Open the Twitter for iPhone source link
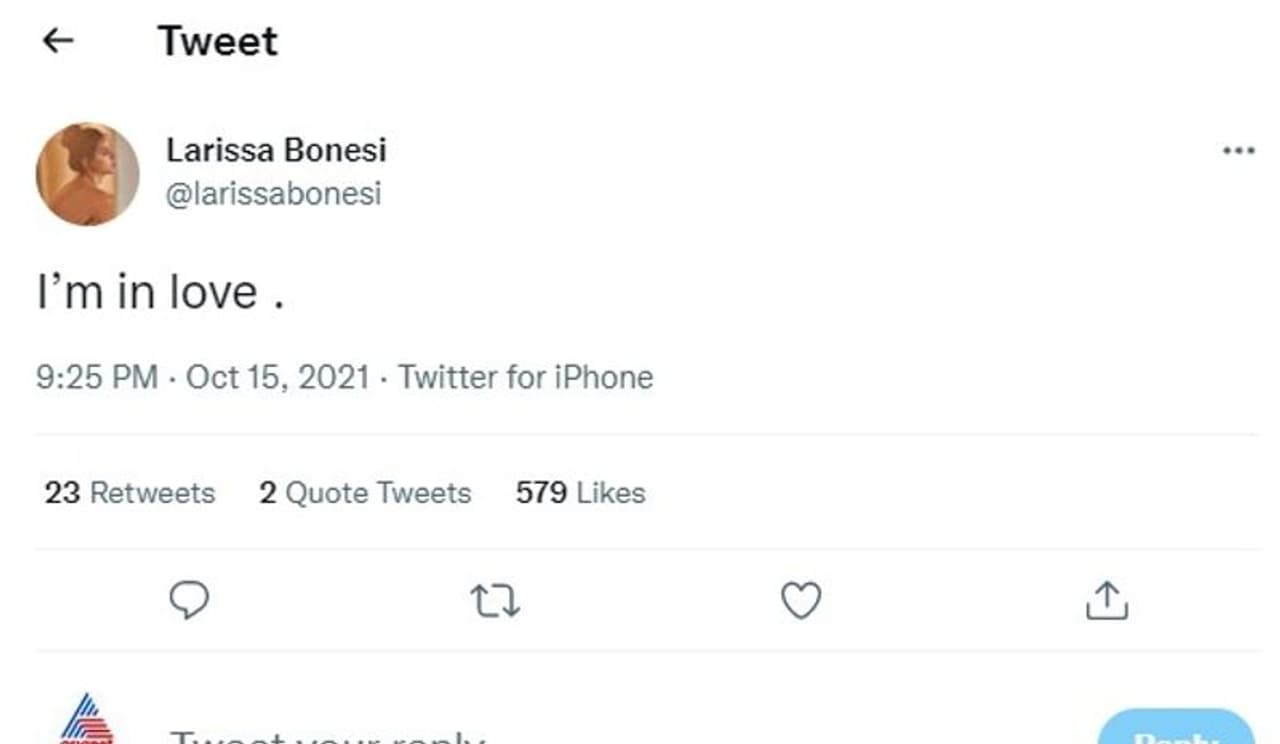Screen dimensions: 1280x744 (x=525, y=377)
